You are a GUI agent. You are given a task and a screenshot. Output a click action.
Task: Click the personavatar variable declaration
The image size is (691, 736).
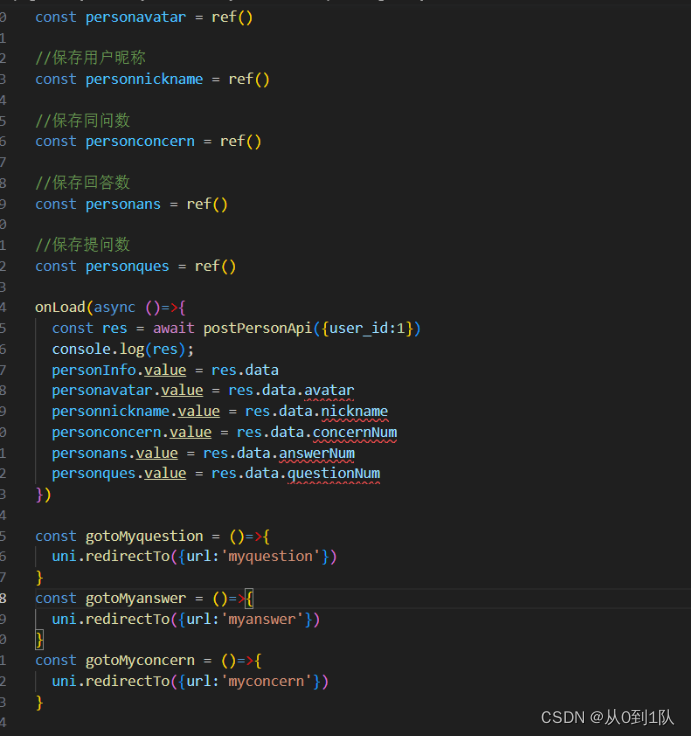tap(136, 17)
